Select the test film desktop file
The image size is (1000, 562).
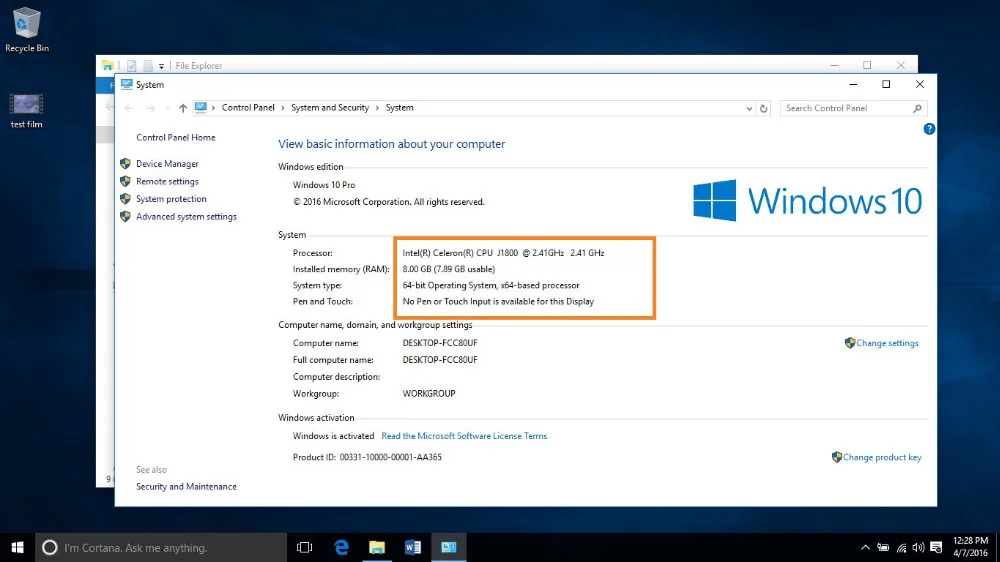point(26,111)
